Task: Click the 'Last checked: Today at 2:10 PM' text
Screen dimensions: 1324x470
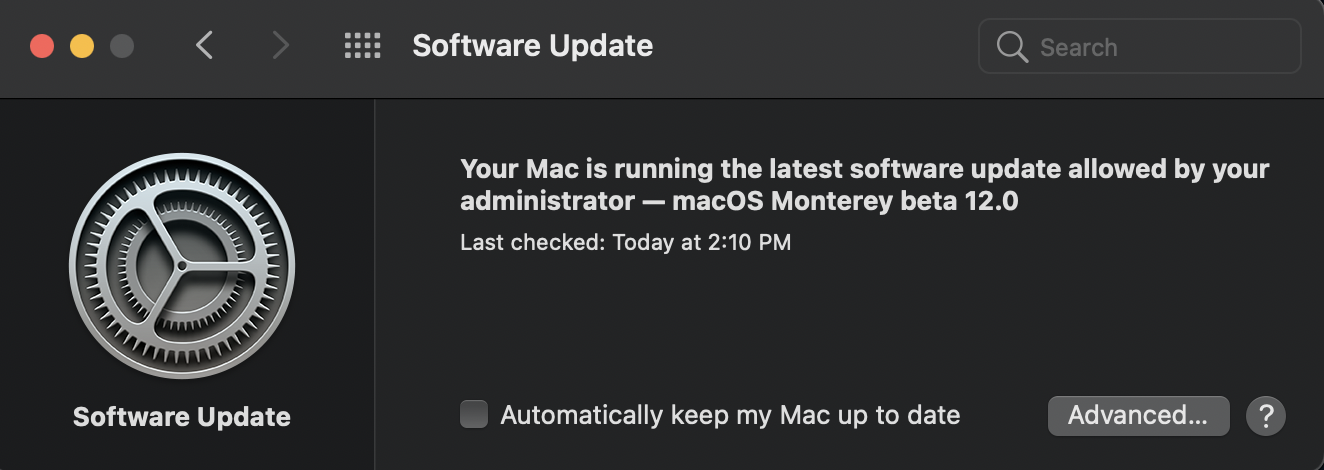Action: [x=626, y=242]
